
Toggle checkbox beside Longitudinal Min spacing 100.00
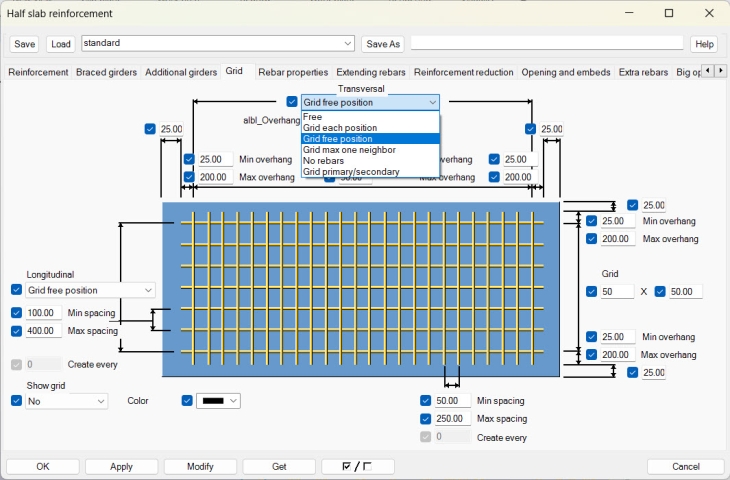16,313
